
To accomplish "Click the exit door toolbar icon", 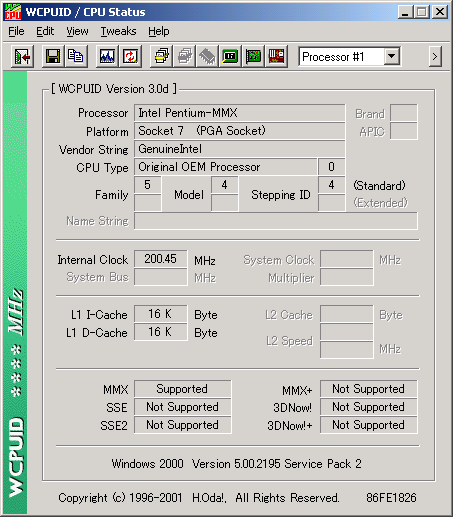I will point(22,57).
